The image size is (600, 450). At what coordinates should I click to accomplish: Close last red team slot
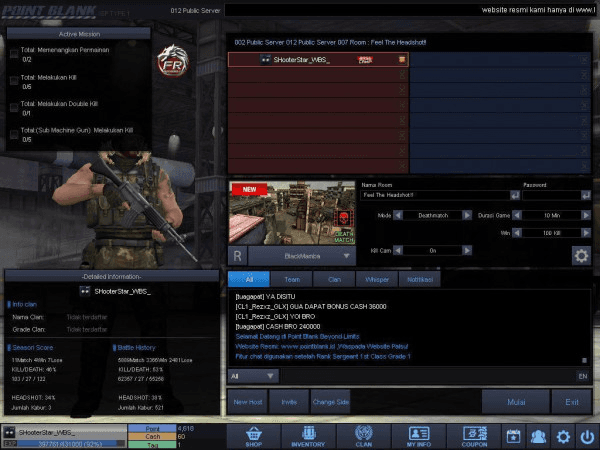(x=402, y=166)
